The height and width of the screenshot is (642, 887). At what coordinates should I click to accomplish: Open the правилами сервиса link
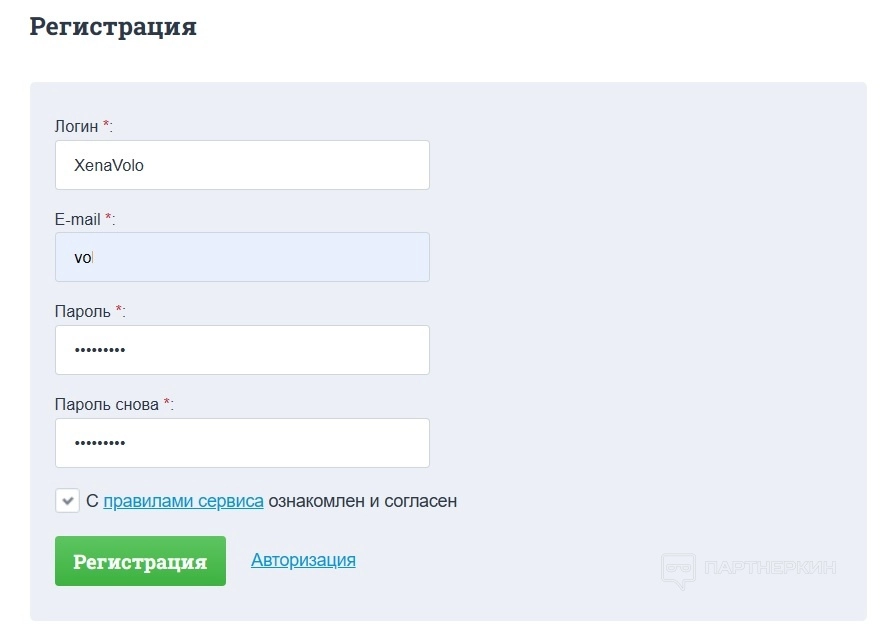pos(183,501)
